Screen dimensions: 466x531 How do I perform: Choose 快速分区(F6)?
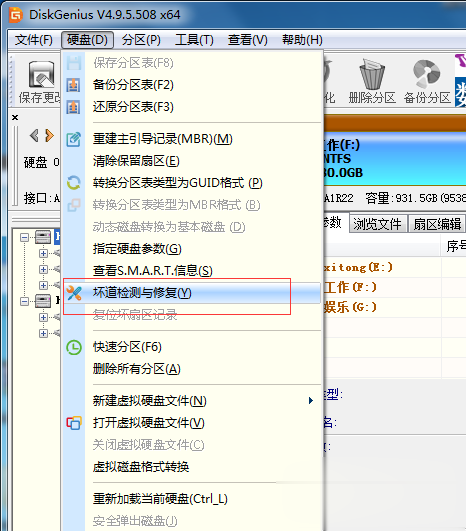pos(192,347)
